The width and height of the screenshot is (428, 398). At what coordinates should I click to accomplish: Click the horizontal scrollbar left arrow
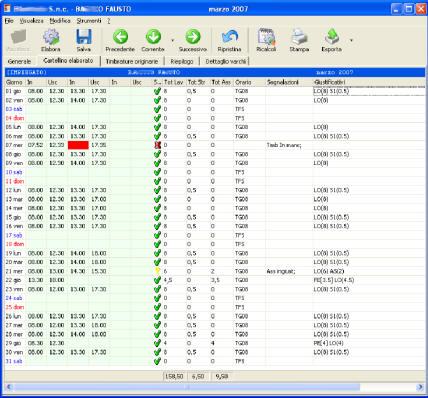coord(9,387)
